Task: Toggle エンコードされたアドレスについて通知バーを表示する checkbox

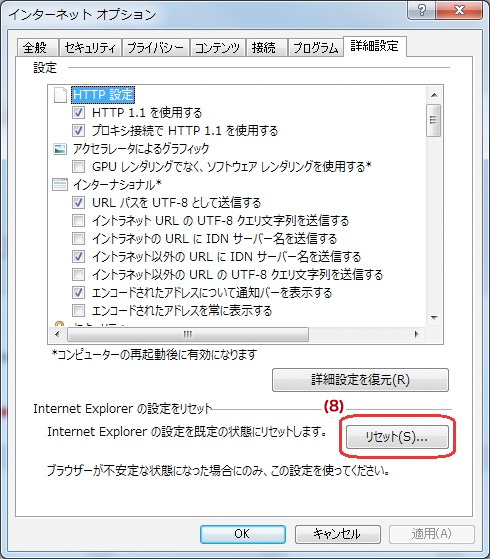Action: pos(78,293)
